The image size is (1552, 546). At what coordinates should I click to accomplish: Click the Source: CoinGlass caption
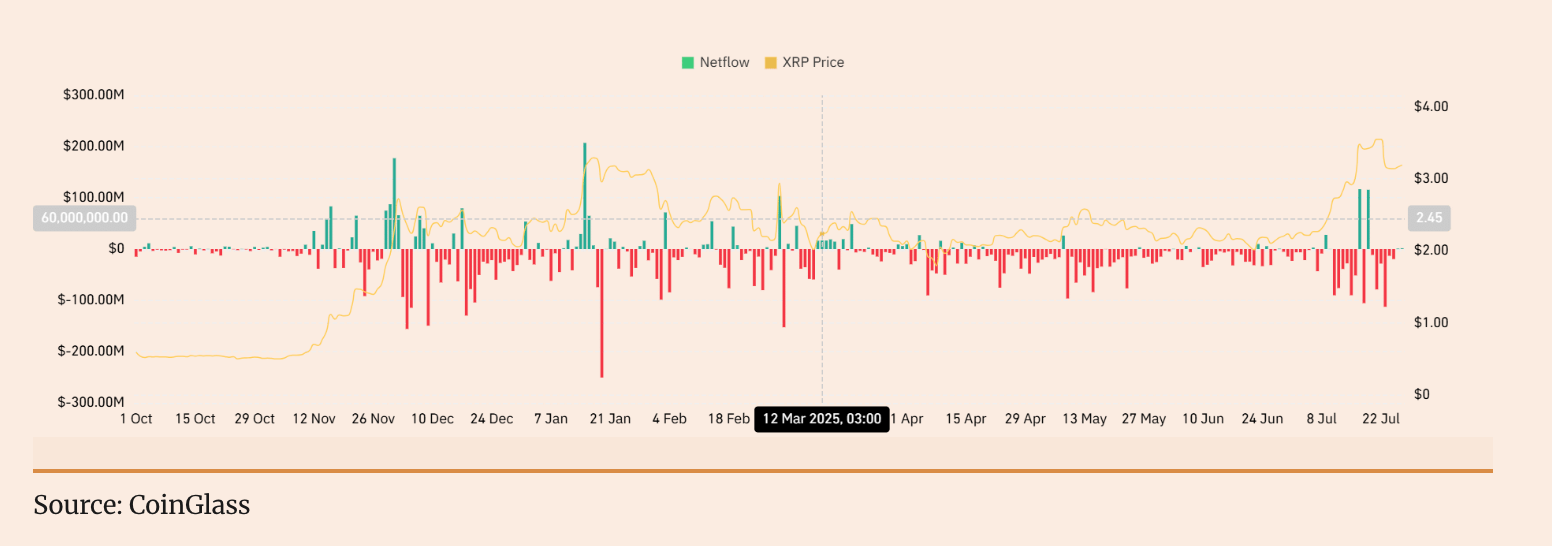pyautogui.click(x=141, y=505)
